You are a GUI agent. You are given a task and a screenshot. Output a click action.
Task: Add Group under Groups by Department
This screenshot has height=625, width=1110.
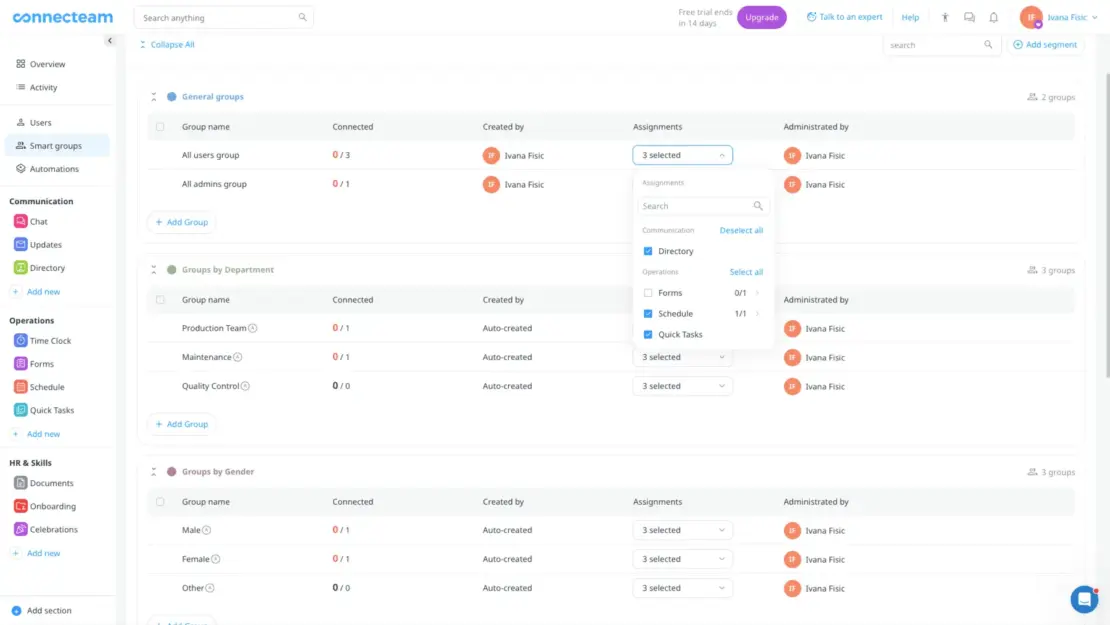point(182,424)
